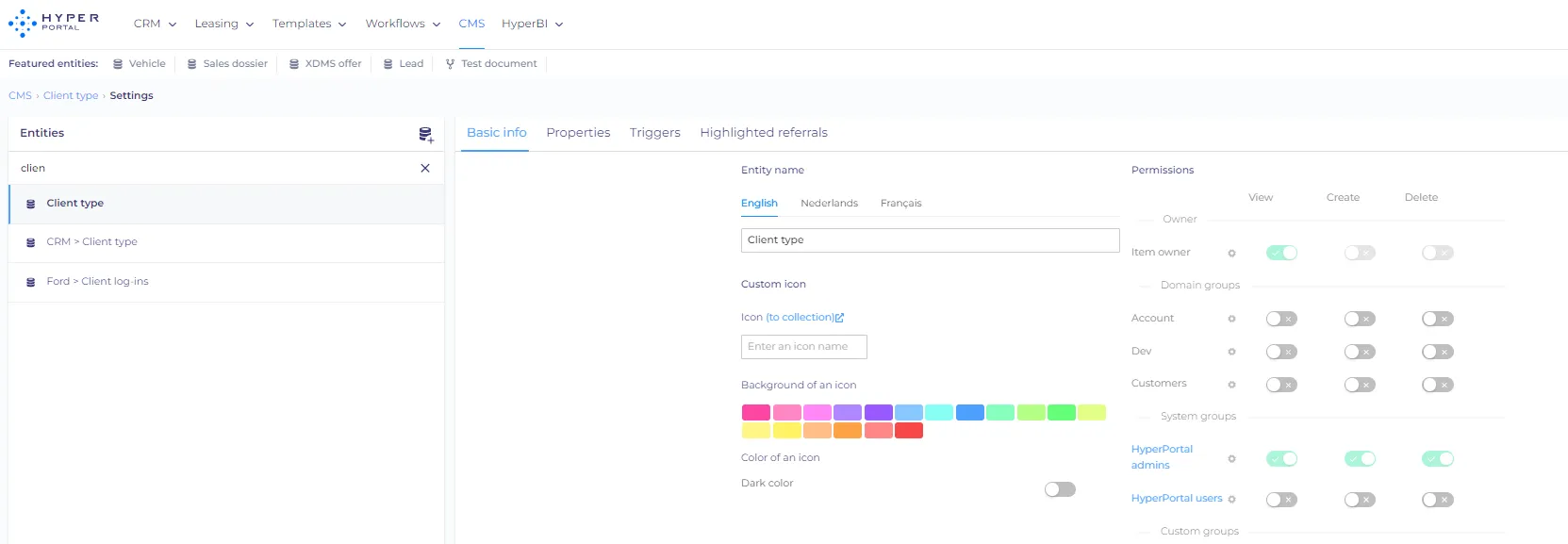Disable View permission for Item owner
Screen dimensions: 1568x544
(1281, 253)
